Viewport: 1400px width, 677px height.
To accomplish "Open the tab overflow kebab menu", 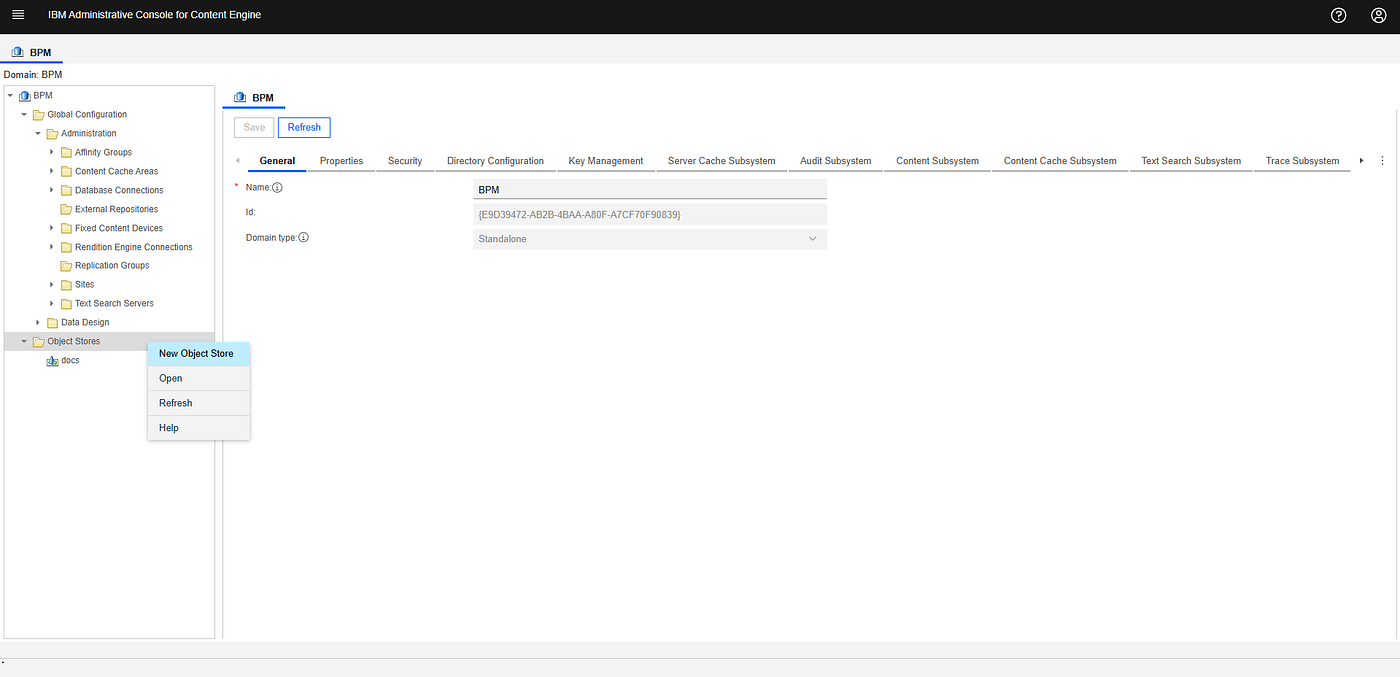I will tap(1383, 160).
